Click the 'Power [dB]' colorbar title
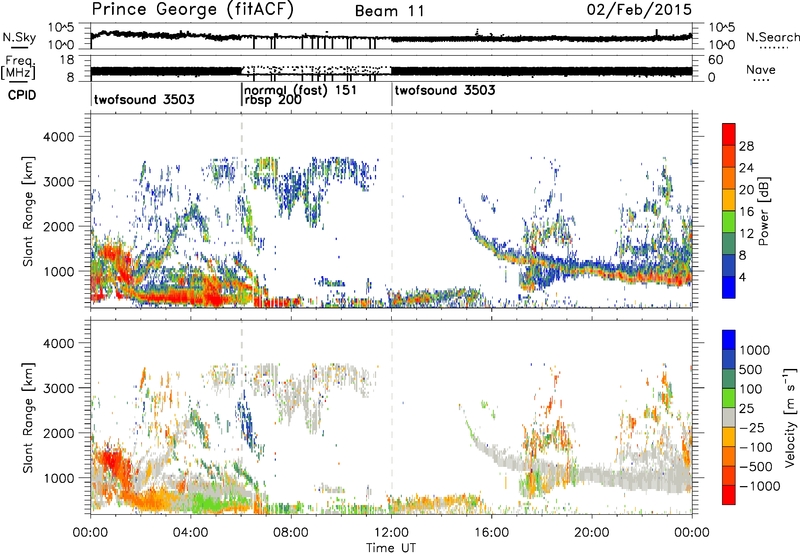Viewport: 800px width, 554px height. (763, 211)
